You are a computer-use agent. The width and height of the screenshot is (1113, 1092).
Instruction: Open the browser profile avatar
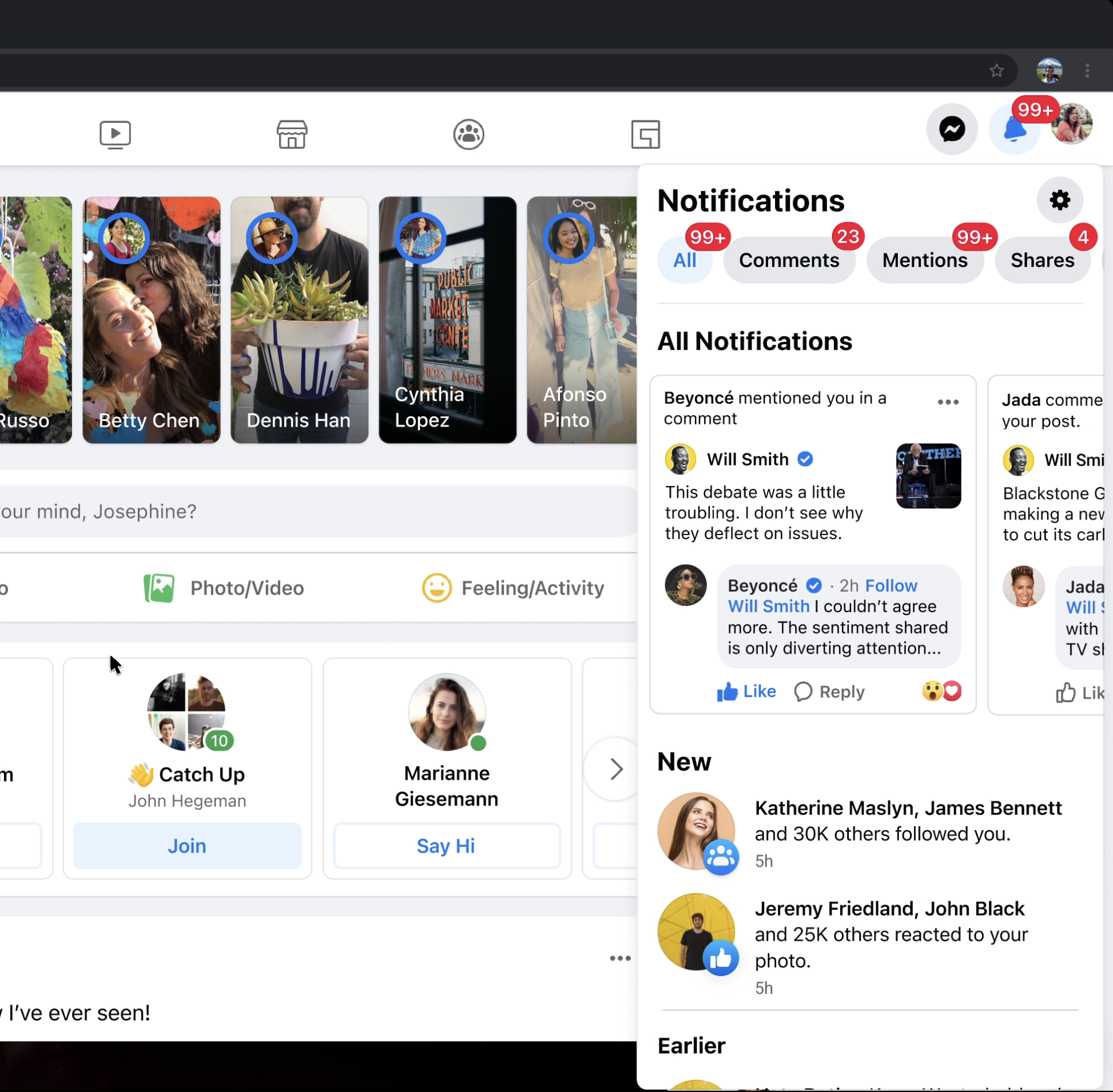[1049, 70]
